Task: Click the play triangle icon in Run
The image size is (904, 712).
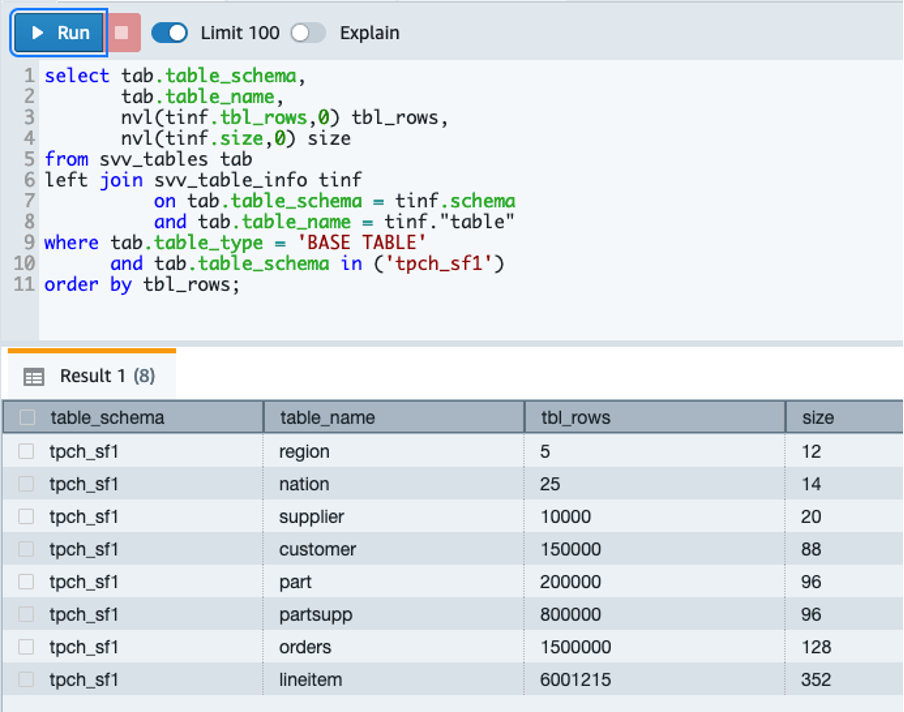Action: [37, 32]
